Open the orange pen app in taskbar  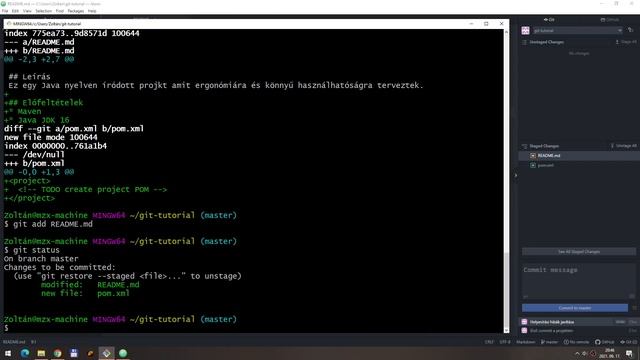tap(90, 353)
